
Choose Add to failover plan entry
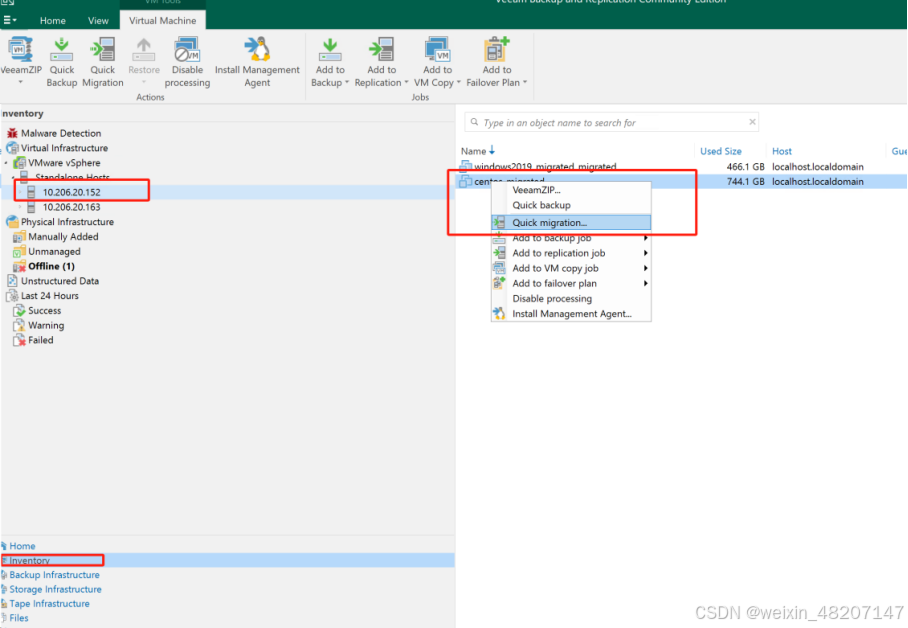pyautogui.click(x=571, y=283)
